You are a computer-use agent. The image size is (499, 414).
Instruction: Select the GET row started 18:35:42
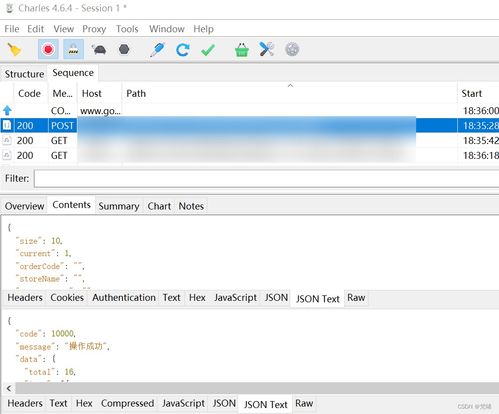(x=249, y=140)
